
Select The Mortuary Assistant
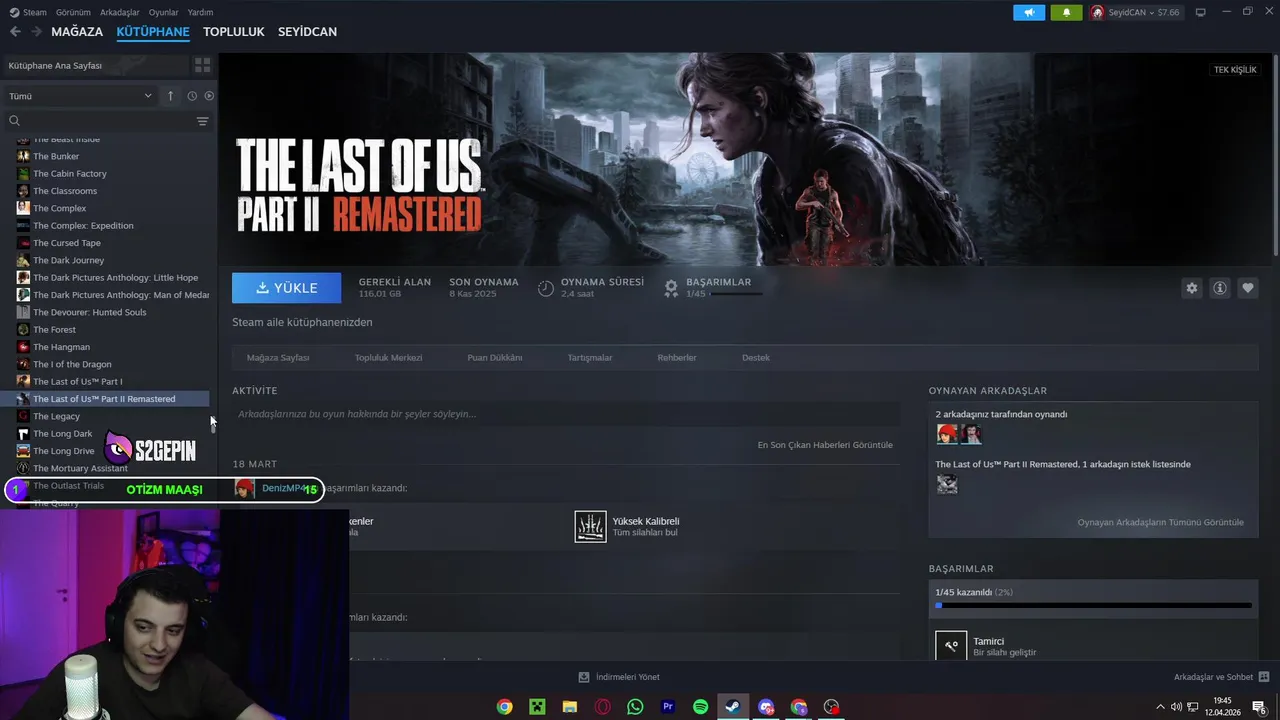[x=80, y=468]
